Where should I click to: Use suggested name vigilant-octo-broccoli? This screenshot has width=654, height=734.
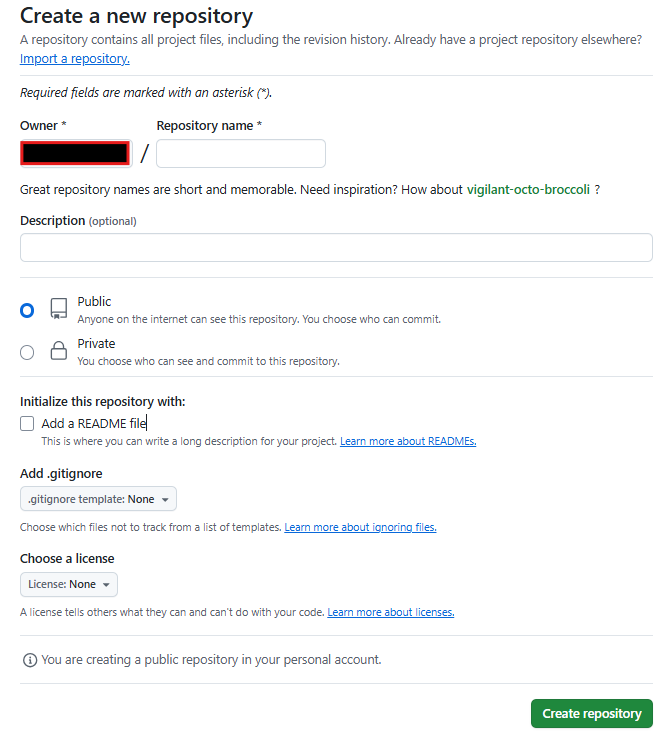coord(528,190)
